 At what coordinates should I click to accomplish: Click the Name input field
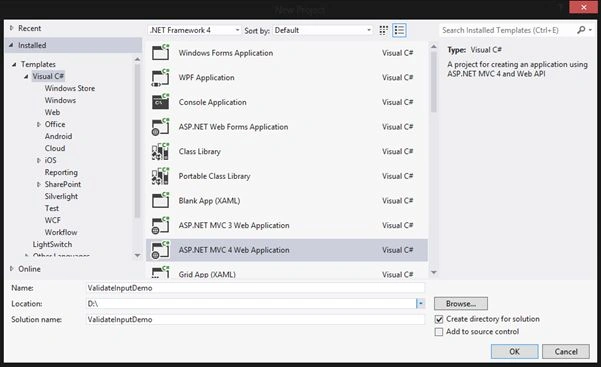[x=255, y=288]
